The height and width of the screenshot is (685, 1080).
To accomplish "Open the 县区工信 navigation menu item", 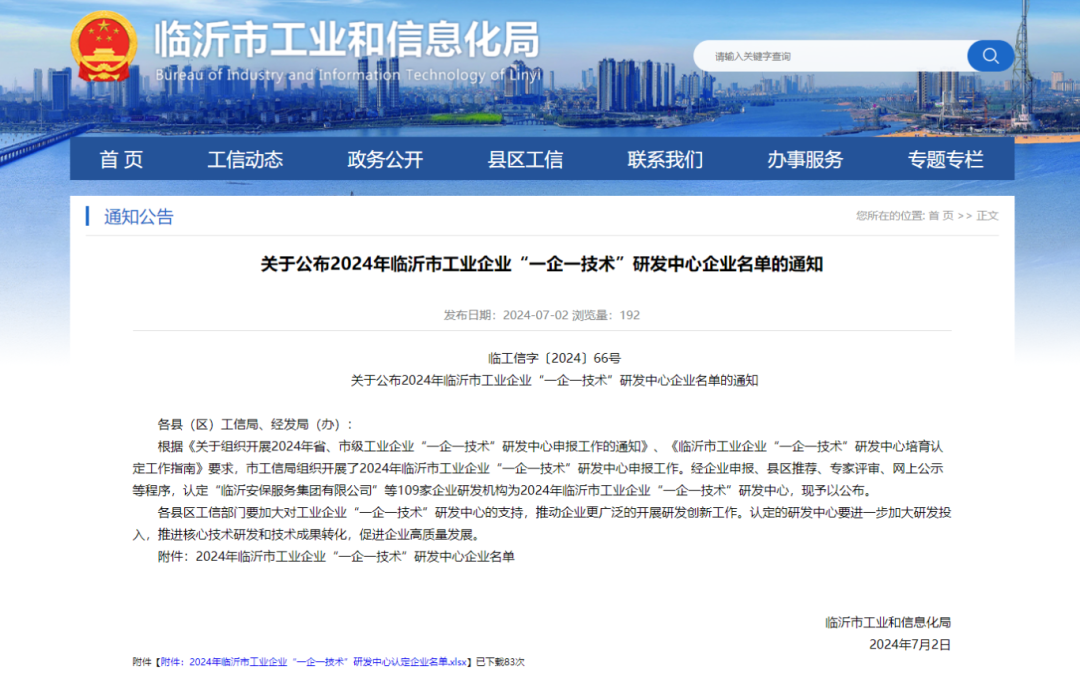I will [526, 160].
